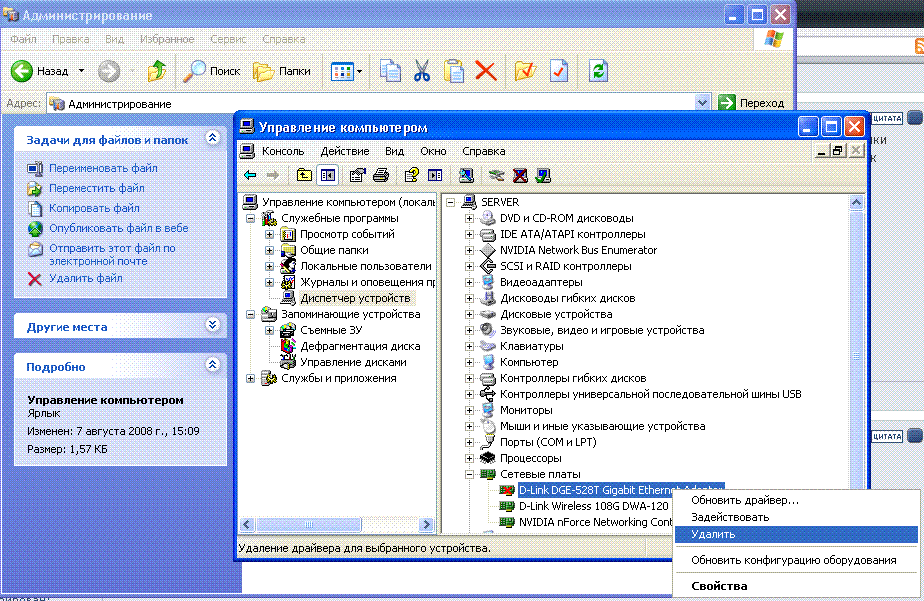Expand the Видеоадаптеры node
The width and height of the screenshot is (924, 601).
pos(469,282)
